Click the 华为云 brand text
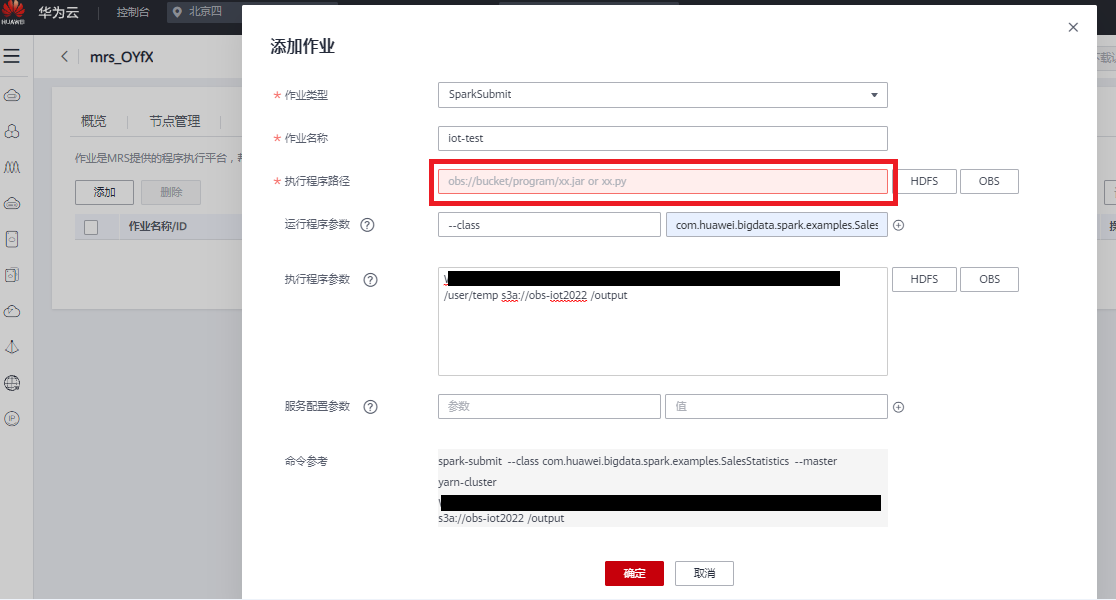 tap(58, 12)
